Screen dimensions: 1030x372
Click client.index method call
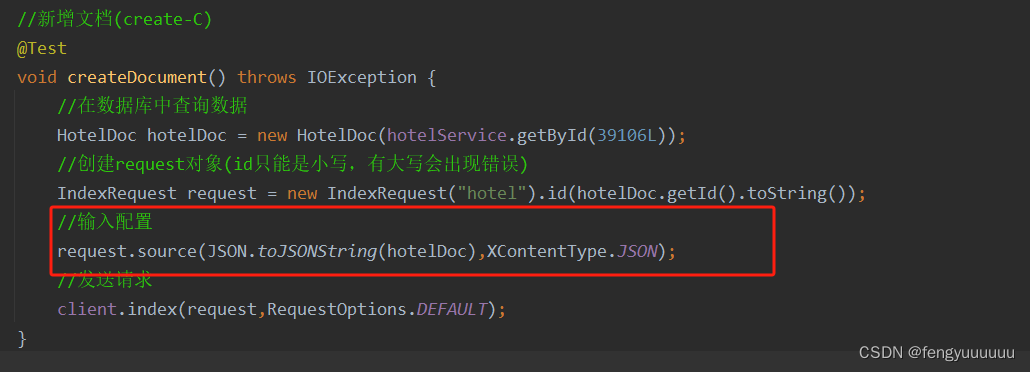click(117, 309)
